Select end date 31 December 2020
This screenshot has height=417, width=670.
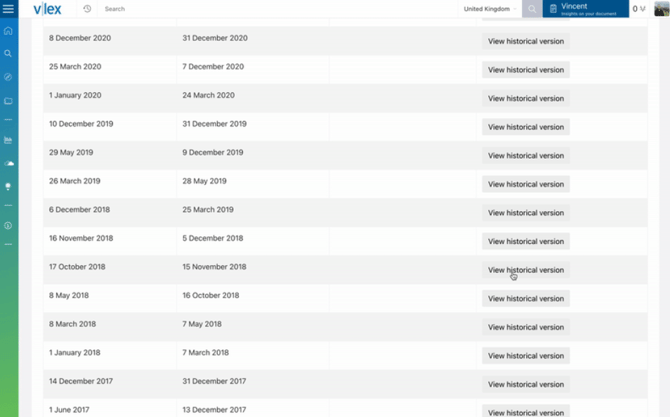click(x=215, y=38)
